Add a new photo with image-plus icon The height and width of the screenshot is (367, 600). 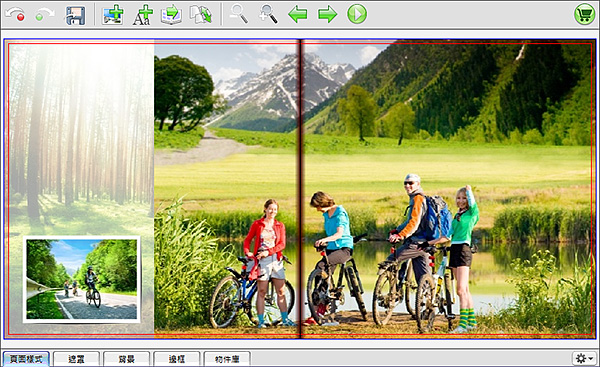point(113,15)
